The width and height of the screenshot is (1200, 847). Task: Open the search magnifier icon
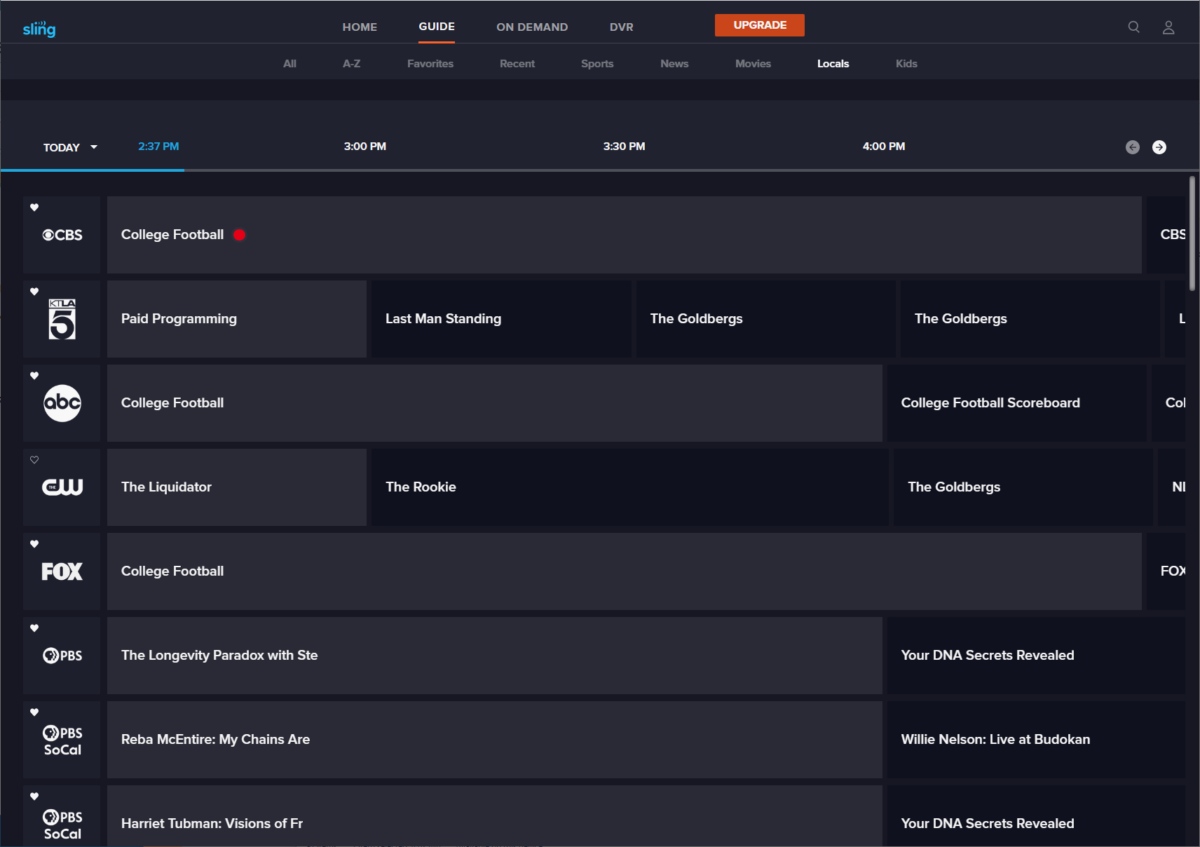pos(1134,27)
